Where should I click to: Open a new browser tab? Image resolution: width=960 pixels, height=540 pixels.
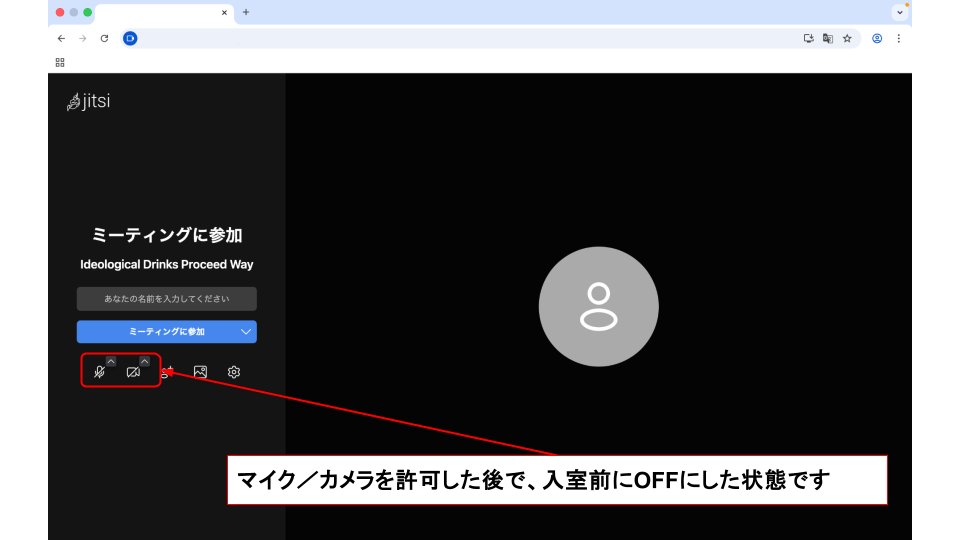246,12
